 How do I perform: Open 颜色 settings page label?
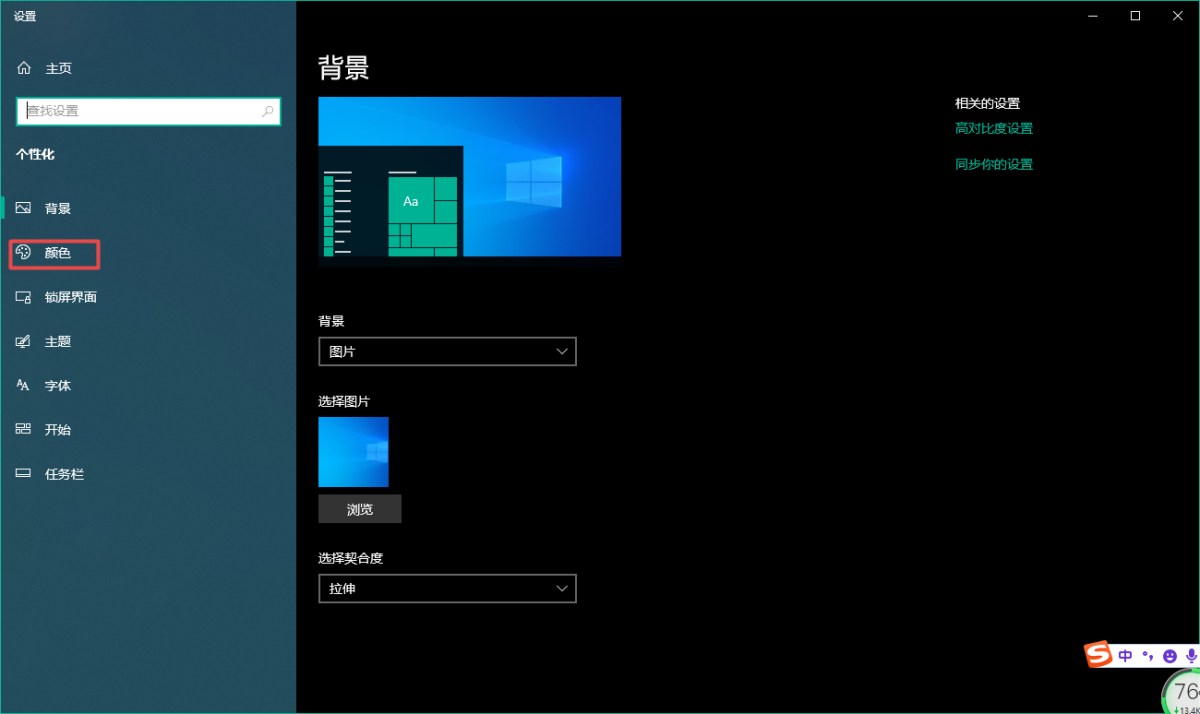(58, 253)
